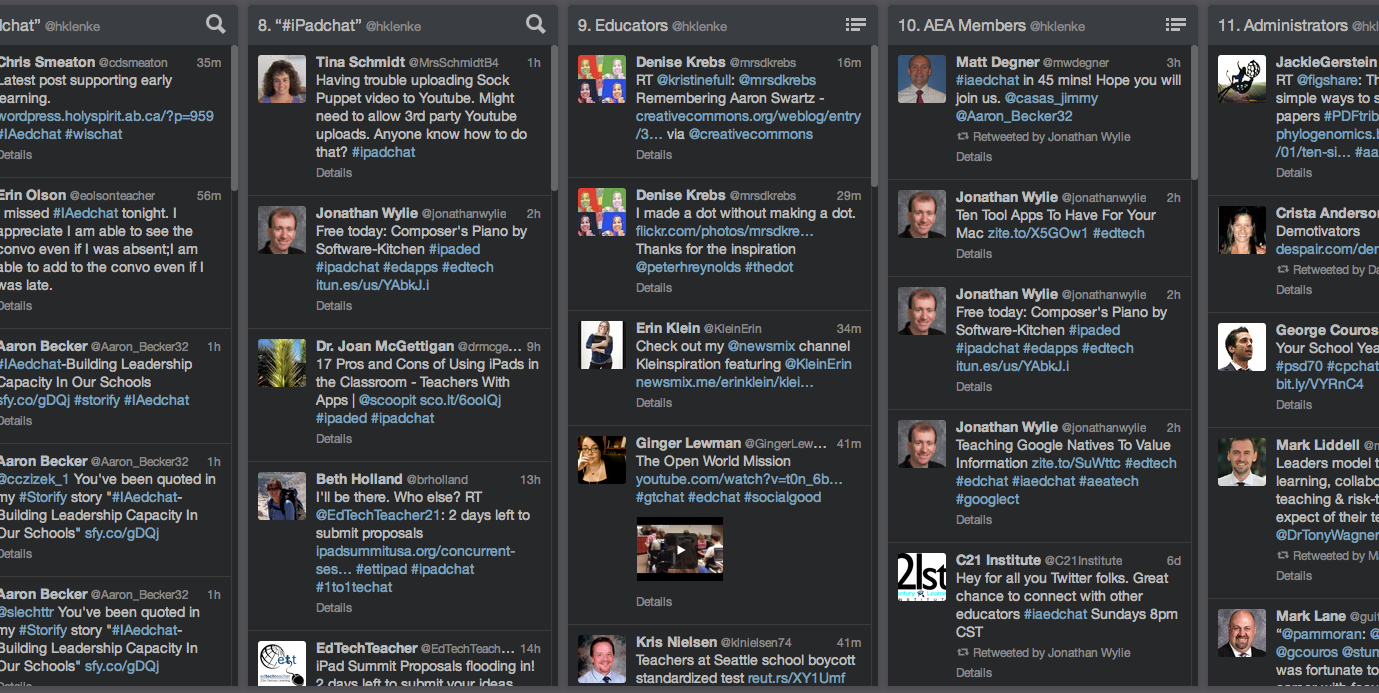Image resolution: width=1379 pixels, height=693 pixels.
Task: Click the retweet icon under the C21 Institute tweet
Action: click(963, 652)
